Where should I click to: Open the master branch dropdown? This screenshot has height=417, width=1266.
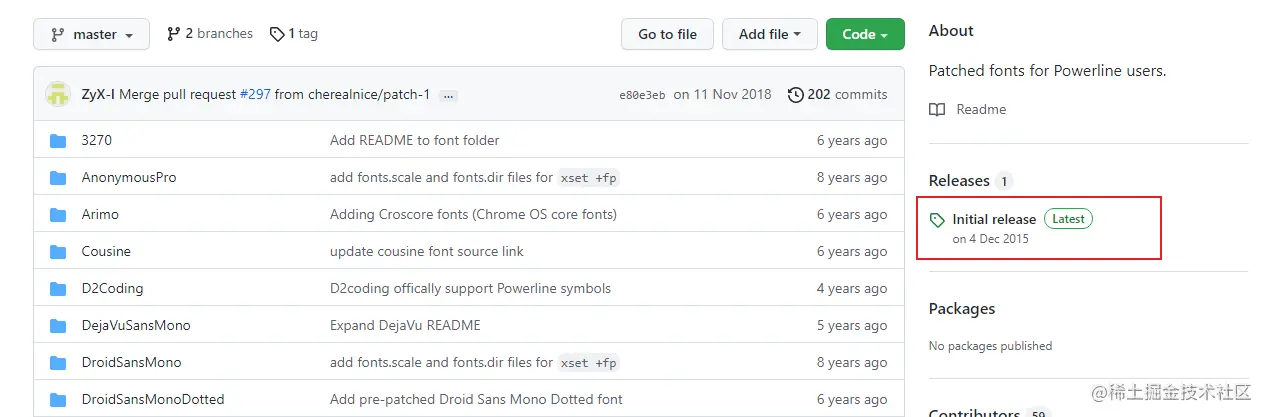(91, 34)
